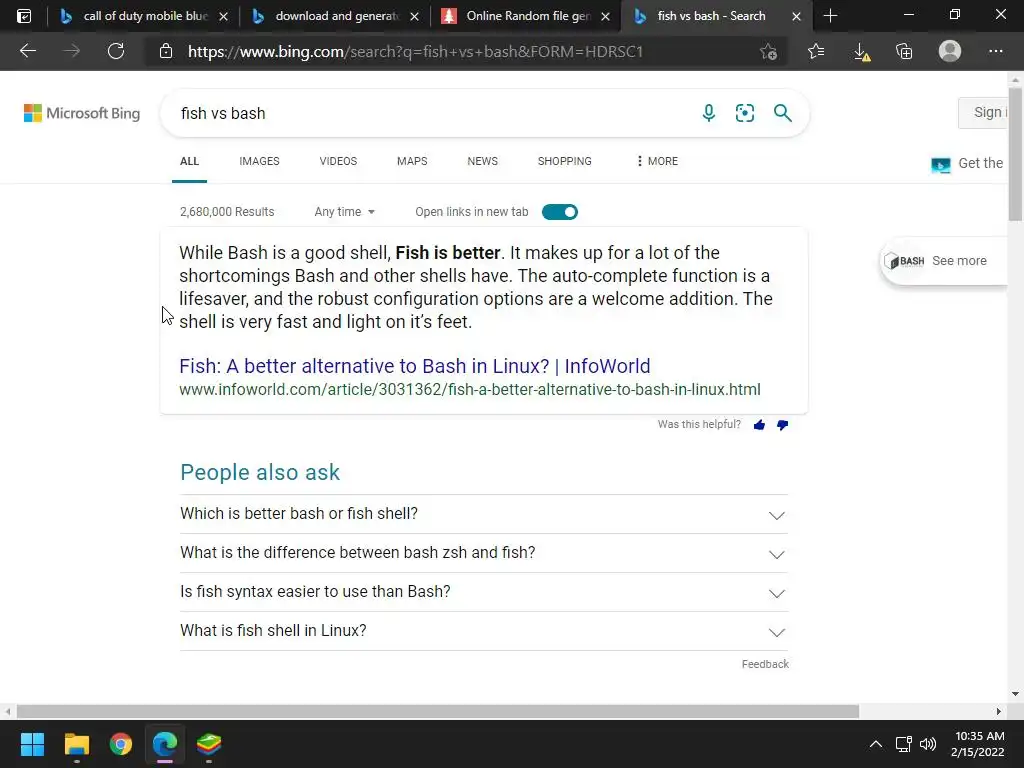Close the Online Random file generator tab
Screen dimensions: 1024x768
(605, 16)
